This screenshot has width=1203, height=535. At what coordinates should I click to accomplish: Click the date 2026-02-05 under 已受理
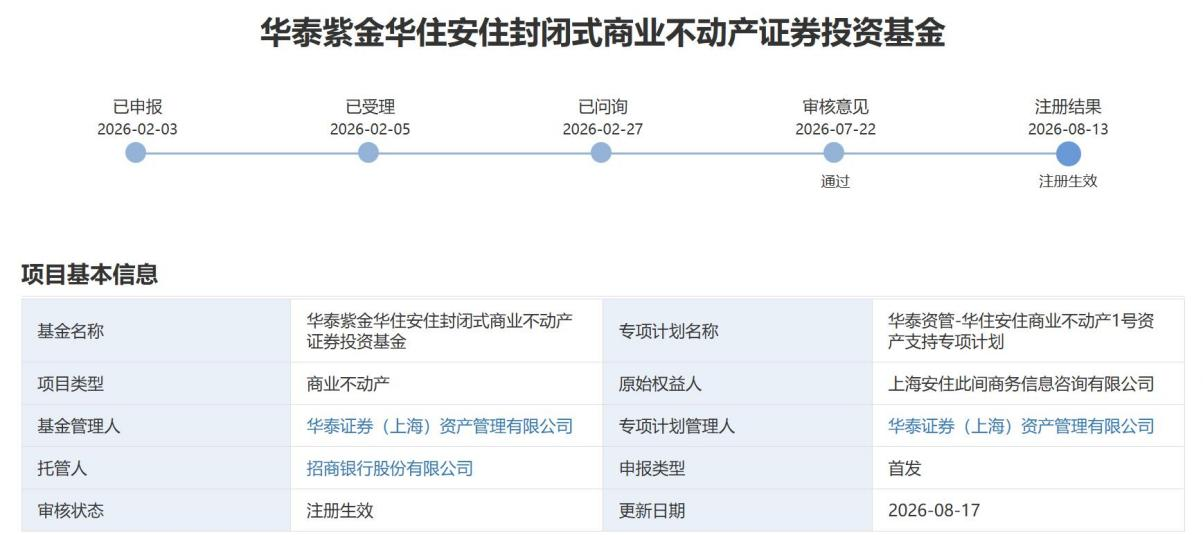click(x=369, y=129)
